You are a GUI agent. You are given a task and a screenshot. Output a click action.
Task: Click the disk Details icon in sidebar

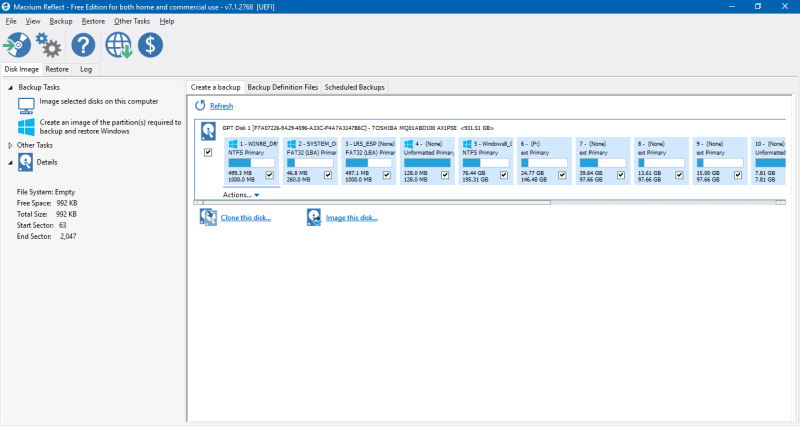pyautogui.click(x=26, y=162)
